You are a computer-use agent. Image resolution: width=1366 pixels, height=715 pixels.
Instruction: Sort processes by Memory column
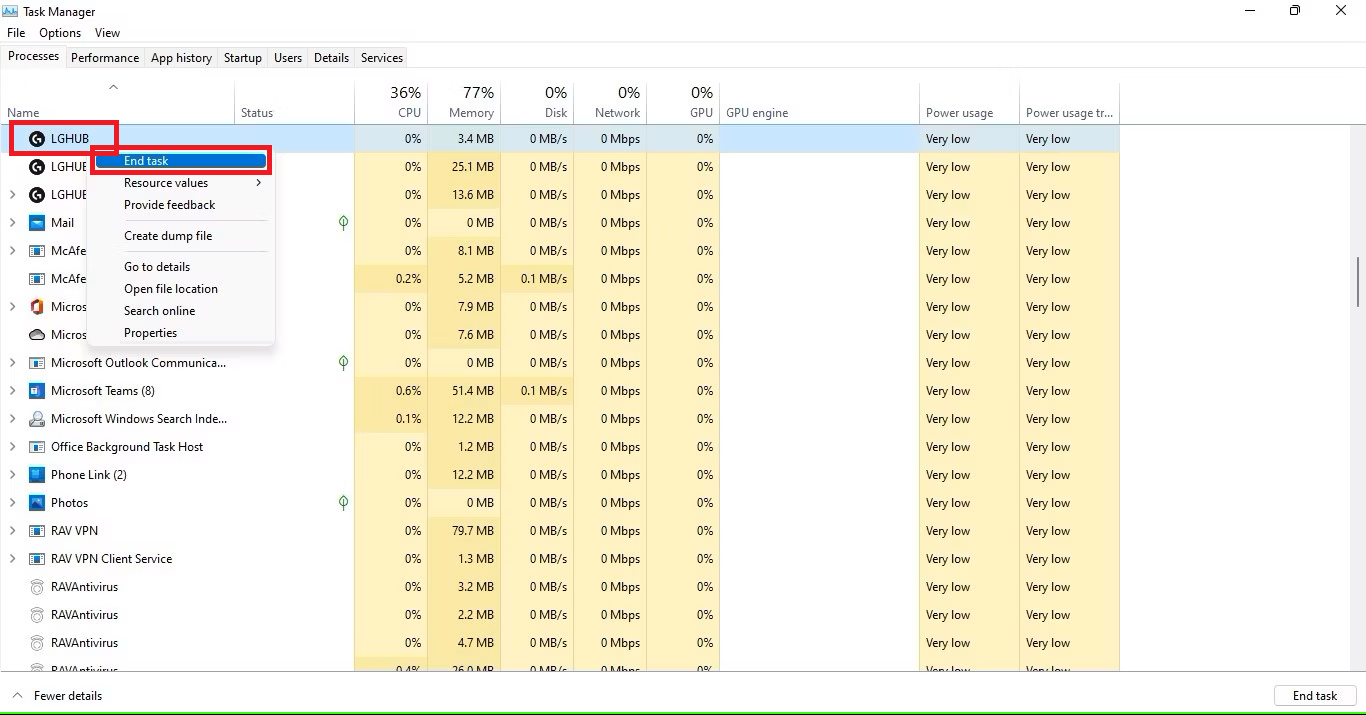pos(471,113)
